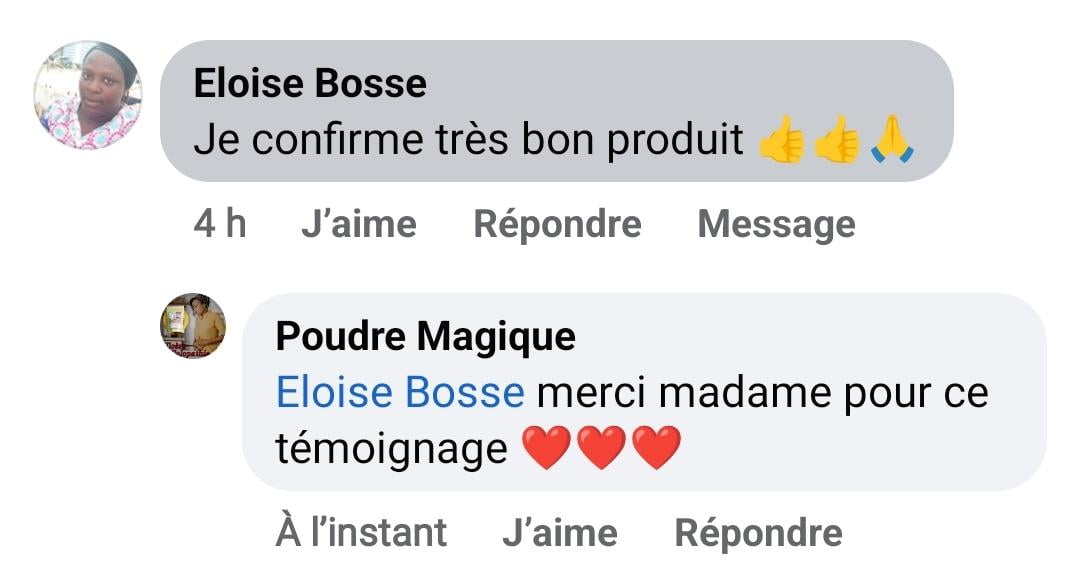Like Eloise Bosse's comment with J'aime

[x=358, y=224]
